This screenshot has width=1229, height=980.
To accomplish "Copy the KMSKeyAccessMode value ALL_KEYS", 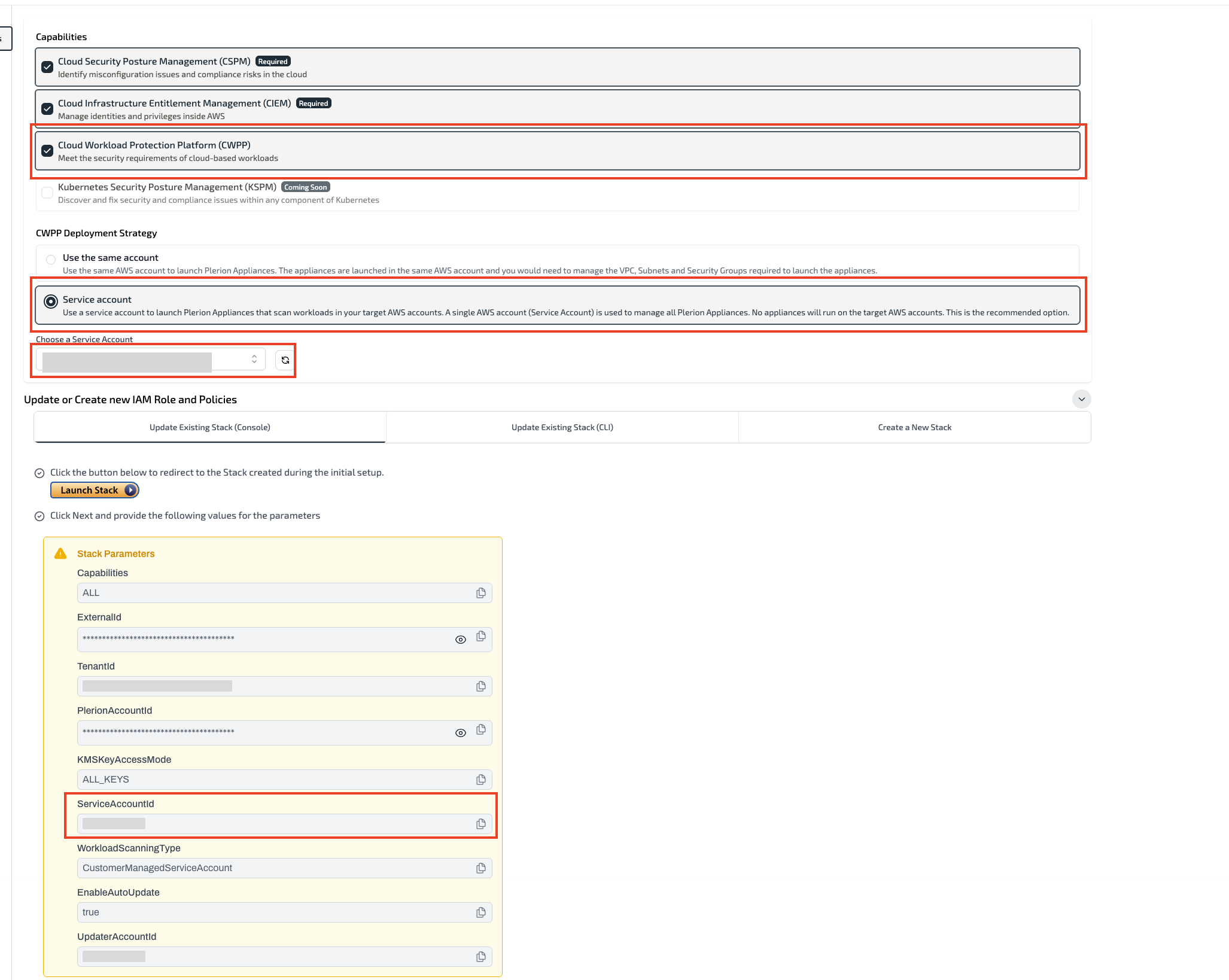I will coord(480,780).
